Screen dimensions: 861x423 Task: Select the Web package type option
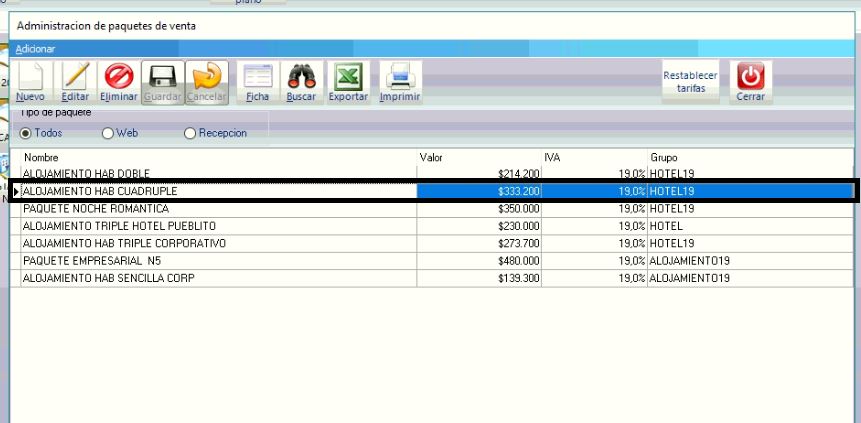coord(107,133)
